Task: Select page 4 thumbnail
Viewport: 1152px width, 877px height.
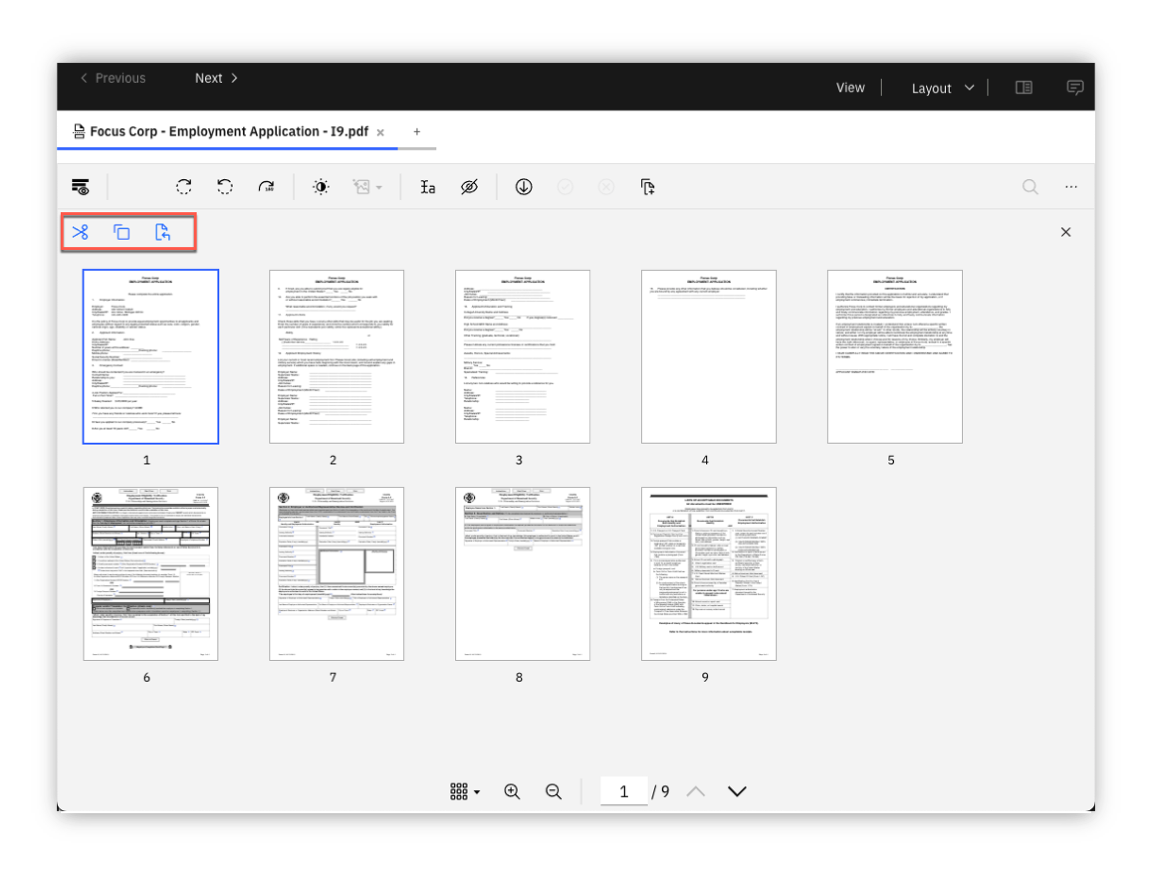Action: [709, 356]
